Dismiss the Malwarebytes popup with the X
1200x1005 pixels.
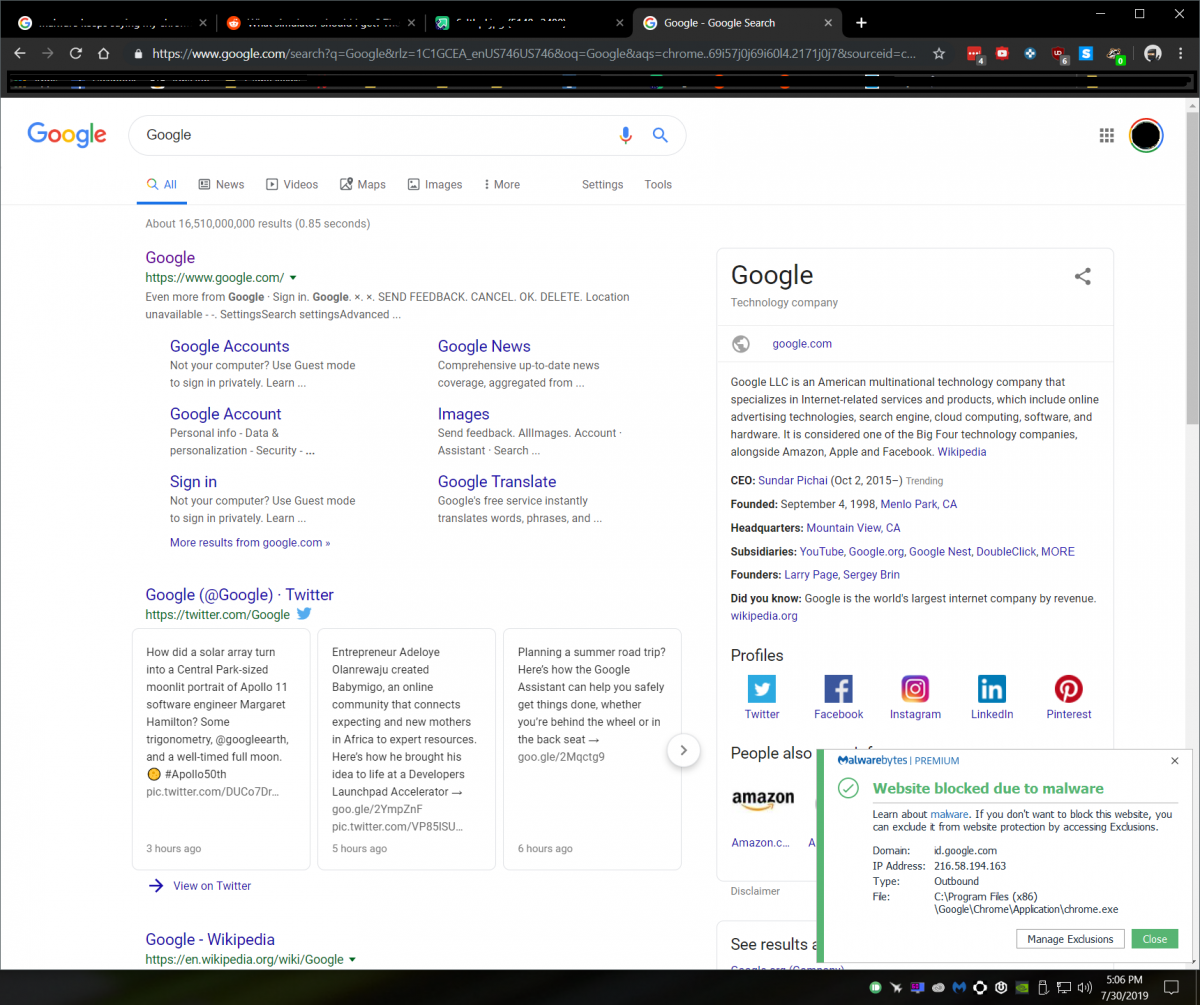1175,761
